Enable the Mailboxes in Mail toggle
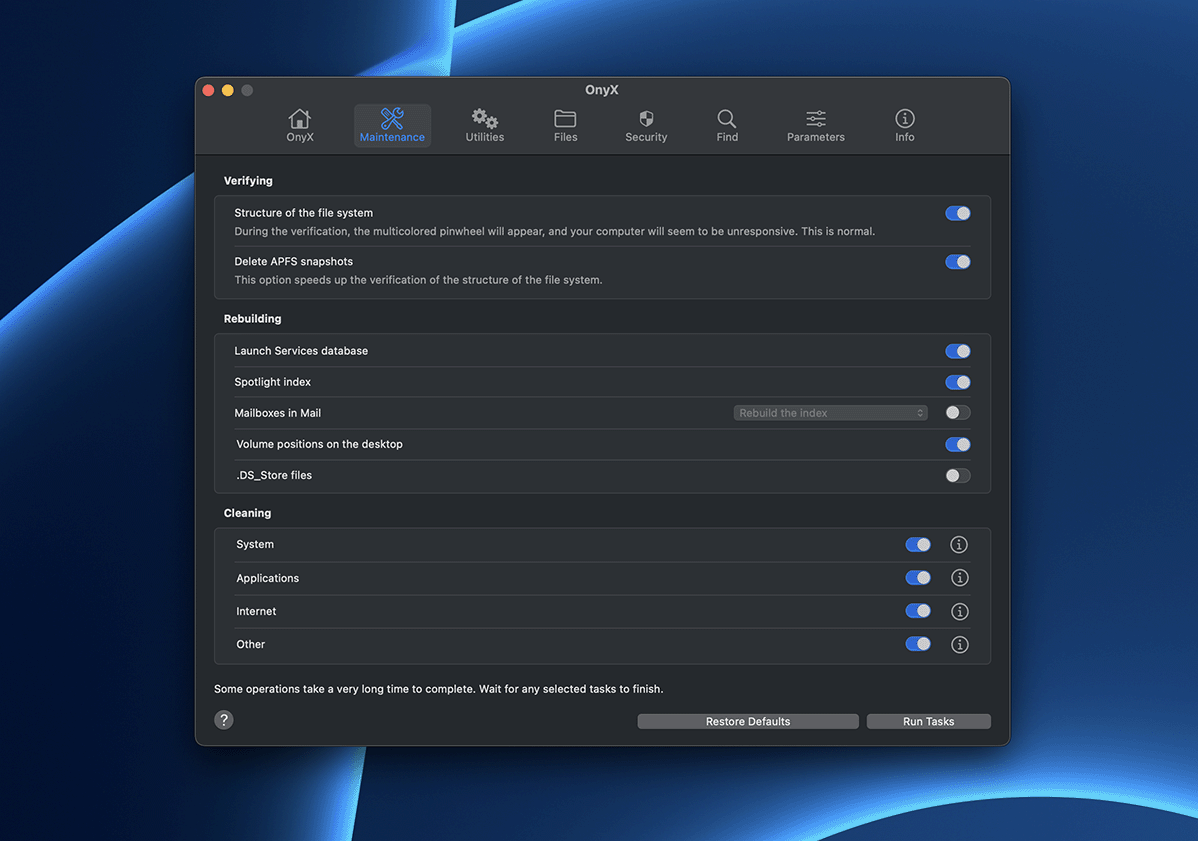The height and width of the screenshot is (841, 1198). [x=957, y=413]
